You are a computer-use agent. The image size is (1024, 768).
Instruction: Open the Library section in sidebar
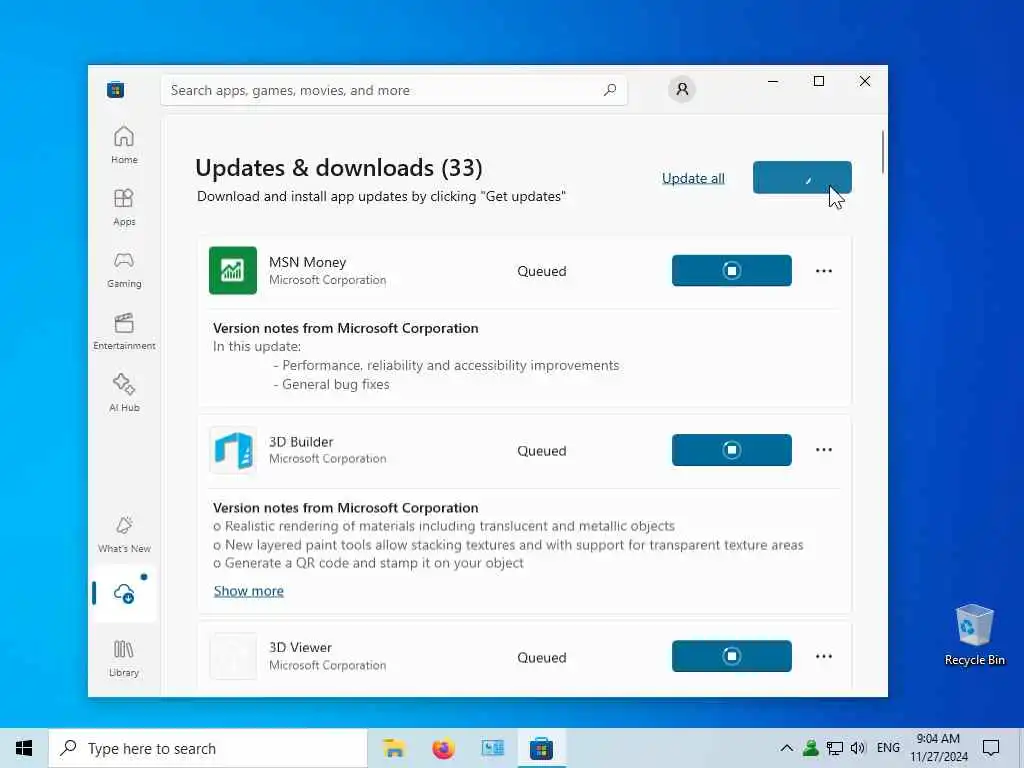click(x=124, y=658)
